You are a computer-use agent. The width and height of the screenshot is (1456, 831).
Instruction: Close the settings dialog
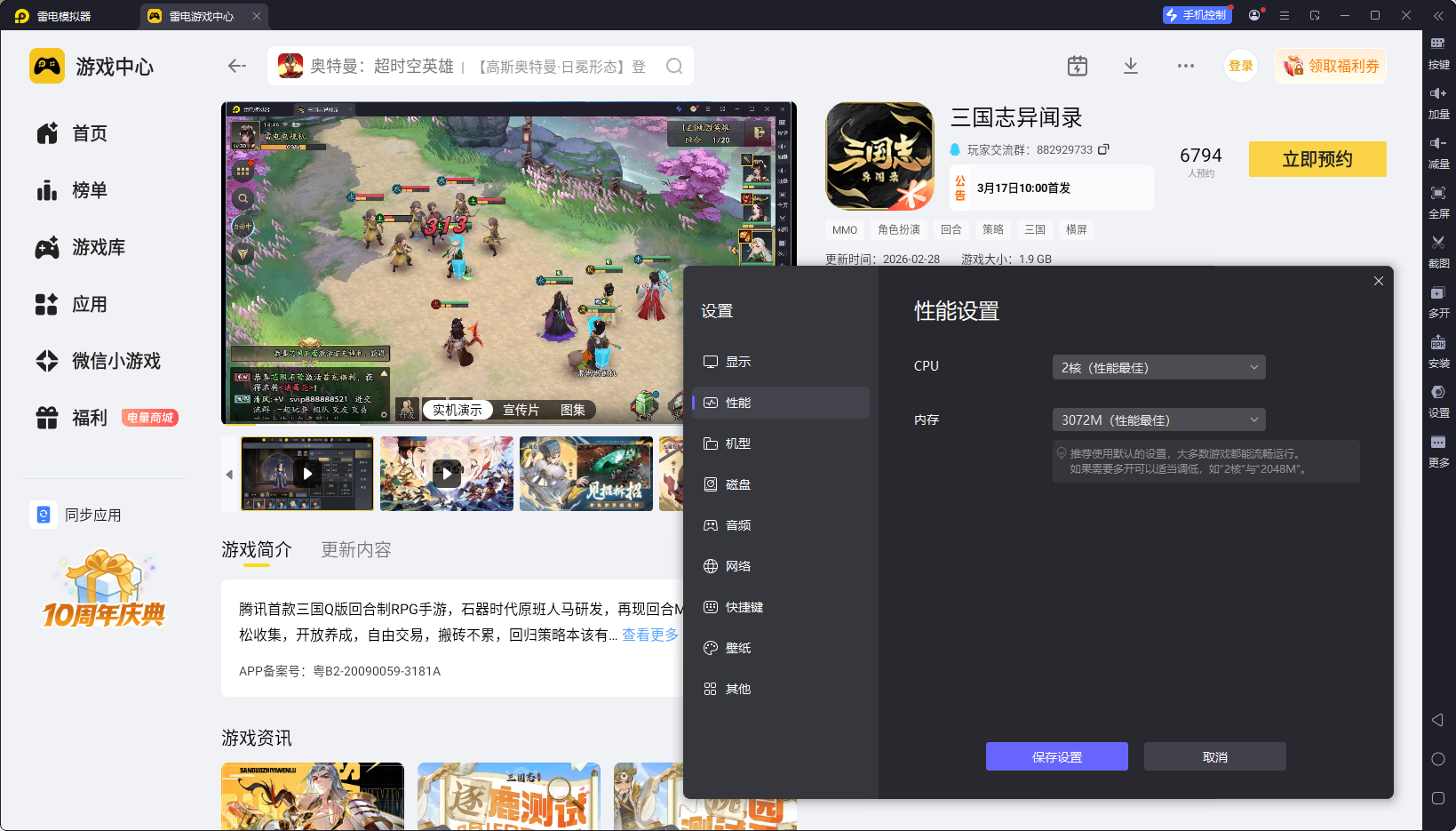point(1378,281)
